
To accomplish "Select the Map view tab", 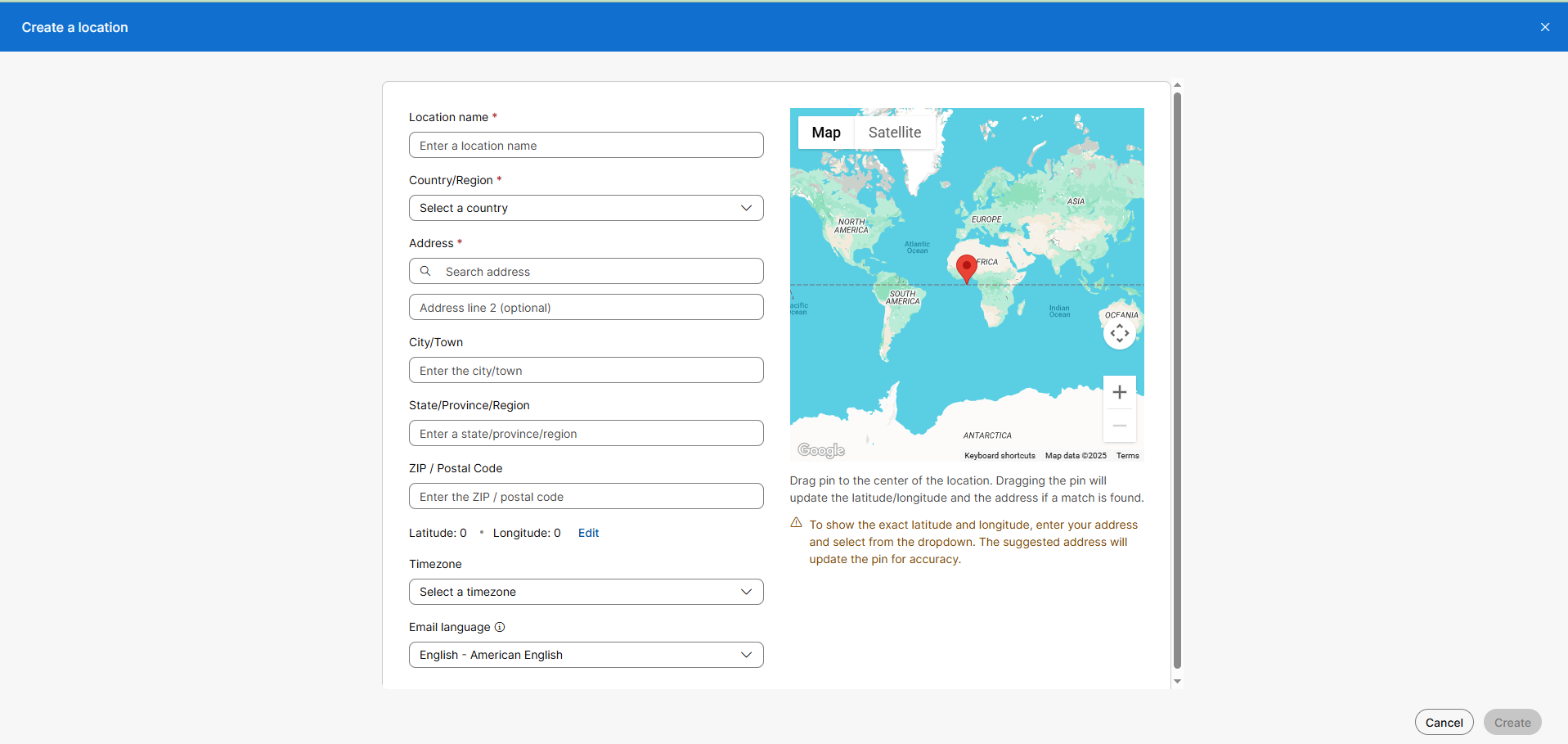I will point(825,133).
